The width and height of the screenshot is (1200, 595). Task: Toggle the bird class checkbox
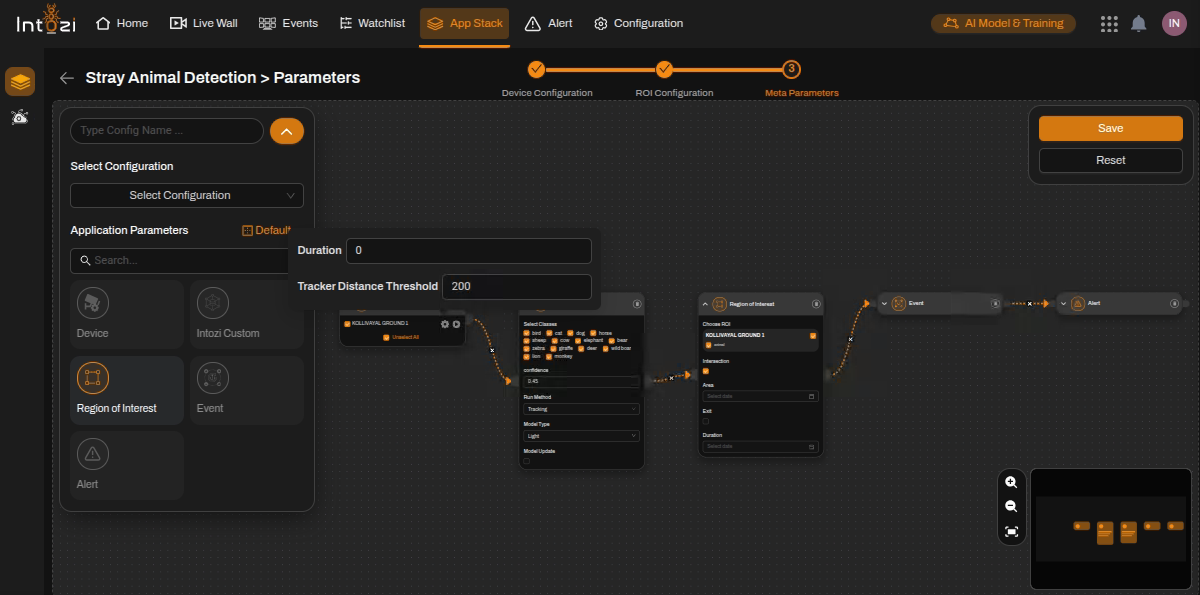(526, 333)
